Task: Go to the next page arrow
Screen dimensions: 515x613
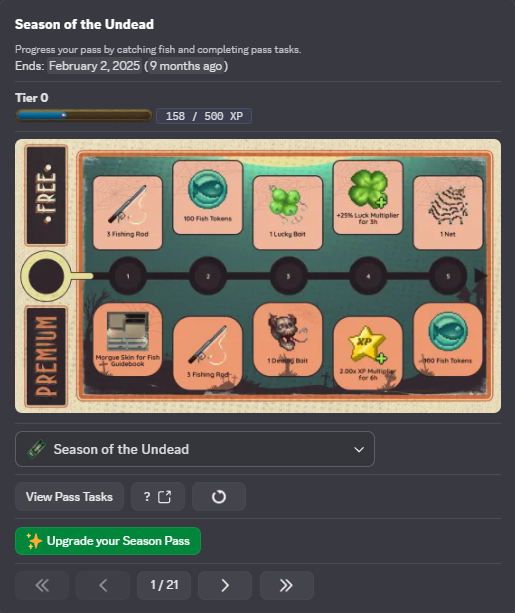Action: pyautogui.click(x=225, y=585)
